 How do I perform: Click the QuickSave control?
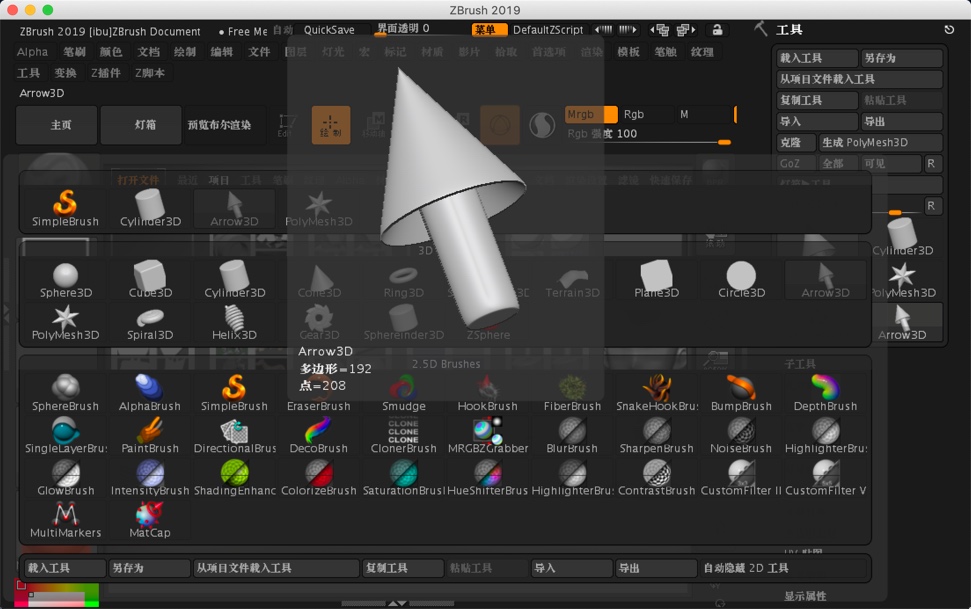pyautogui.click(x=328, y=30)
